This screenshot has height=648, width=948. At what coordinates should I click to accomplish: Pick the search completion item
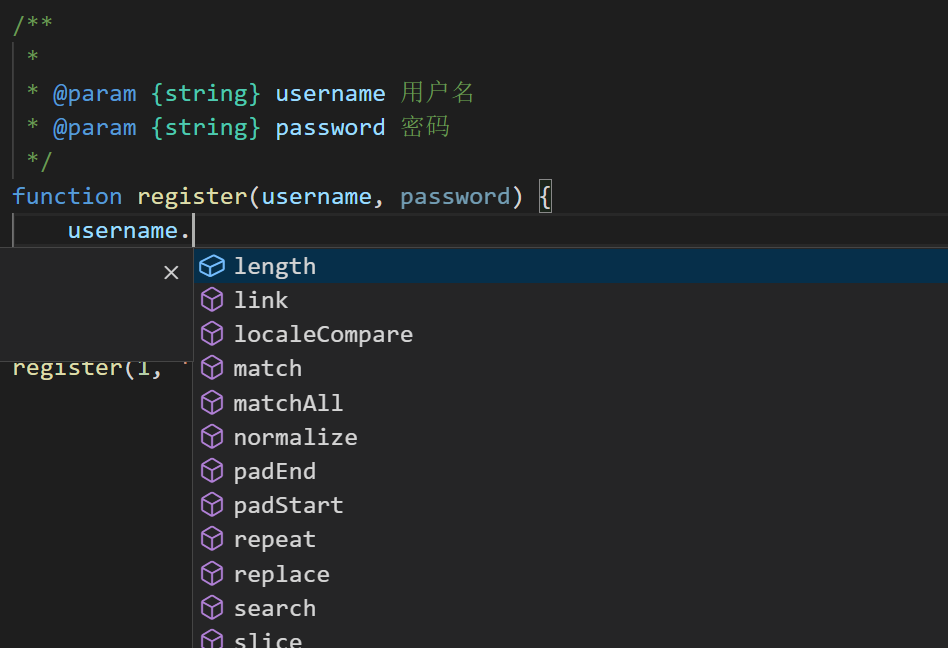click(275, 608)
